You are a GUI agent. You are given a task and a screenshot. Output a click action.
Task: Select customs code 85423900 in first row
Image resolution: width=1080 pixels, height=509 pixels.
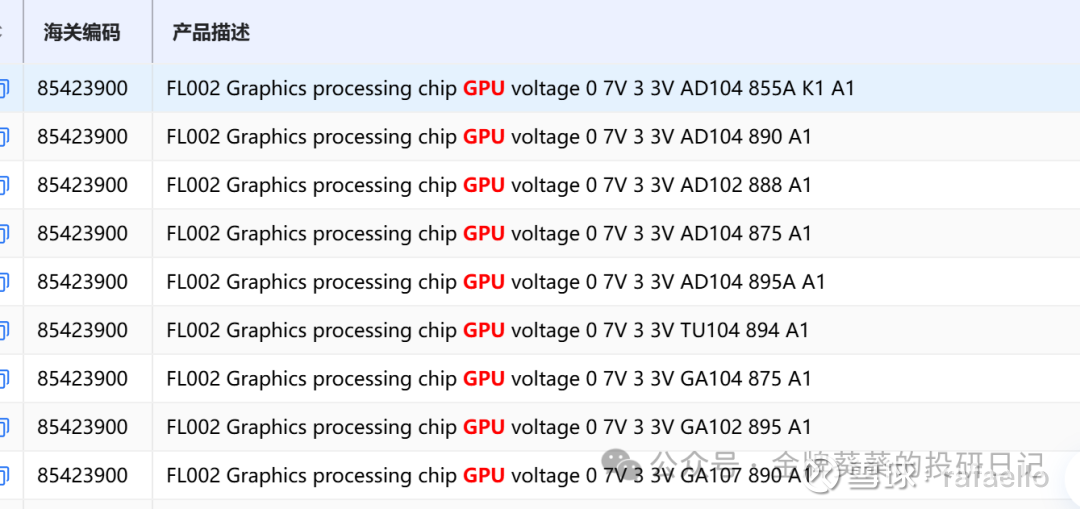[83, 88]
